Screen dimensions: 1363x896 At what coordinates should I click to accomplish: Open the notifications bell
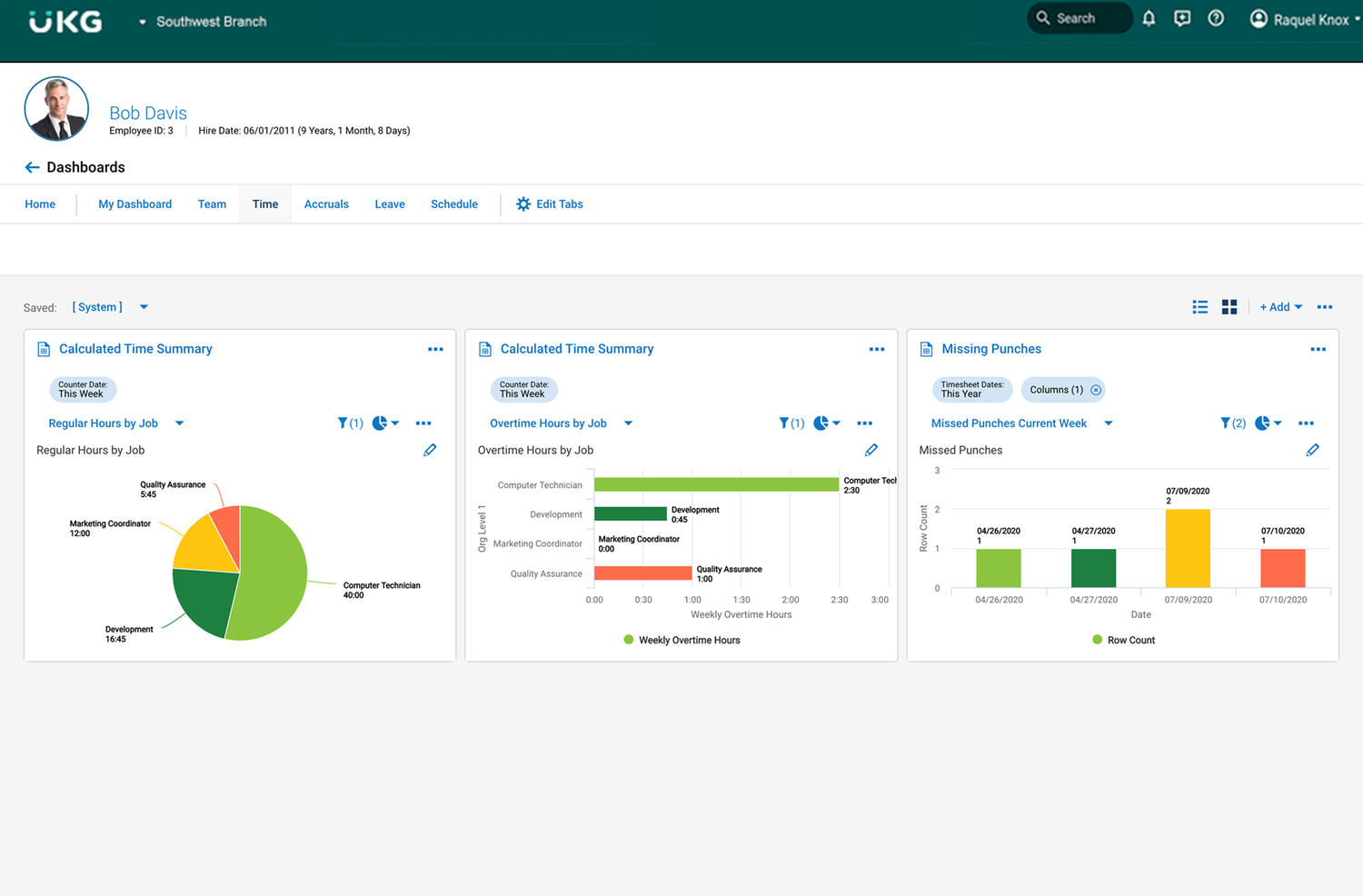click(x=1149, y=18)
